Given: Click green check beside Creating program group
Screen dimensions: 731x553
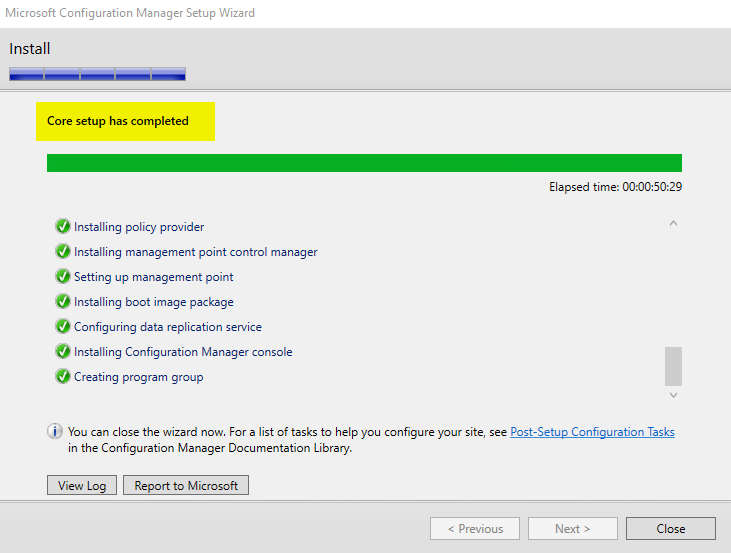Looking at the screenshot, I should point(63,377).
